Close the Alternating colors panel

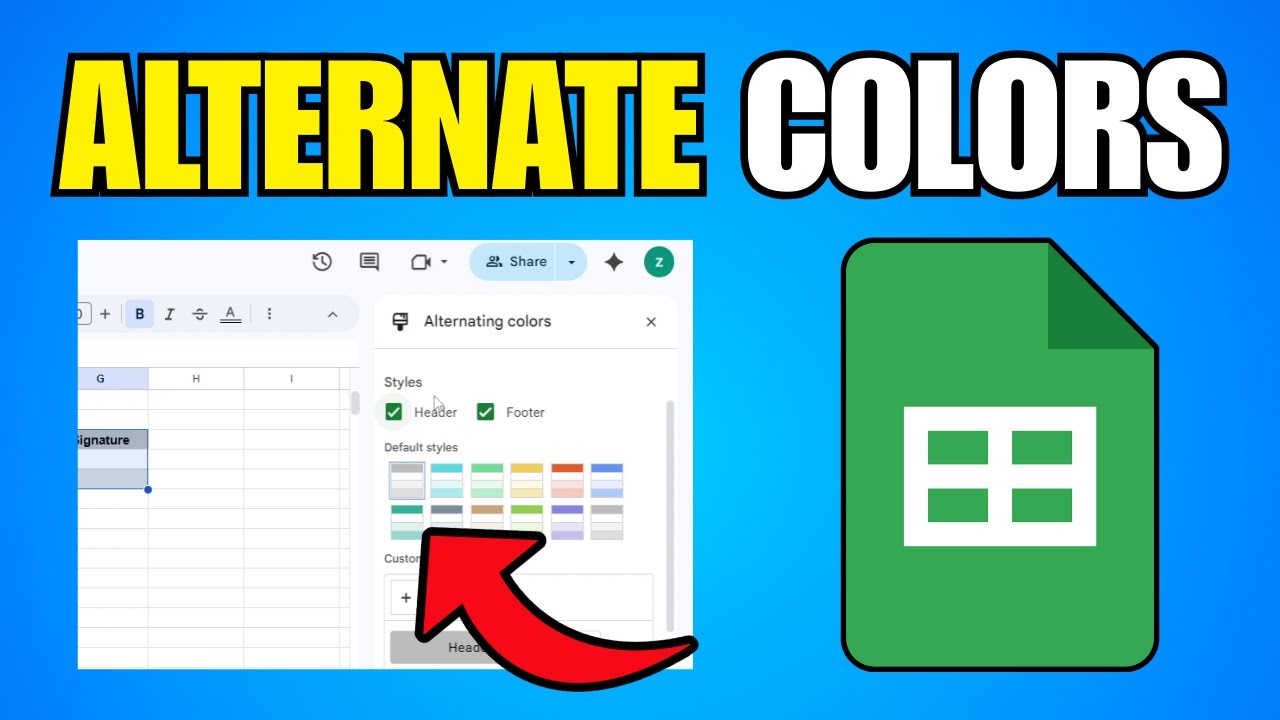pyautogui.click(x=651, y=322)
